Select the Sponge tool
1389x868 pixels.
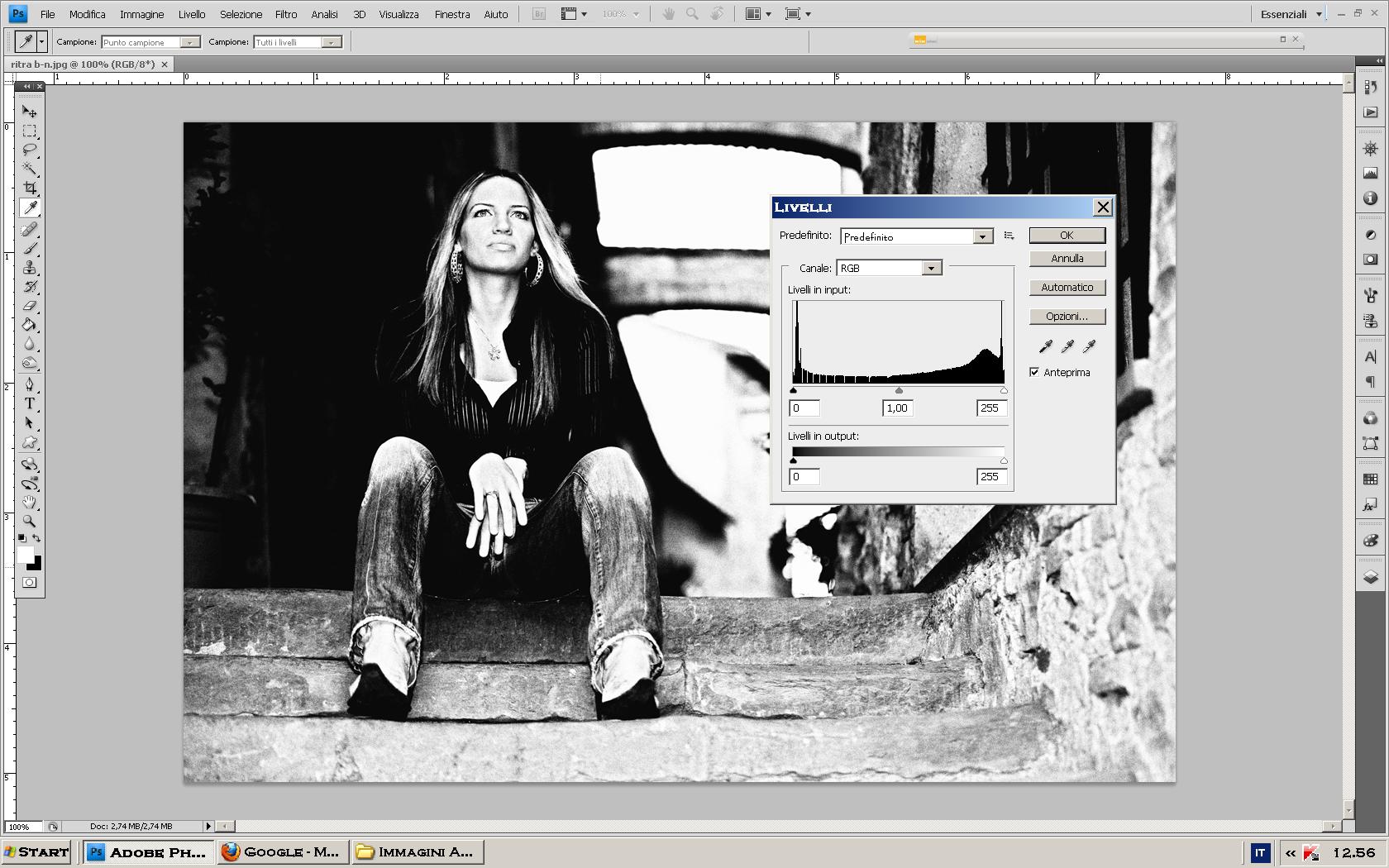[30, 363]
